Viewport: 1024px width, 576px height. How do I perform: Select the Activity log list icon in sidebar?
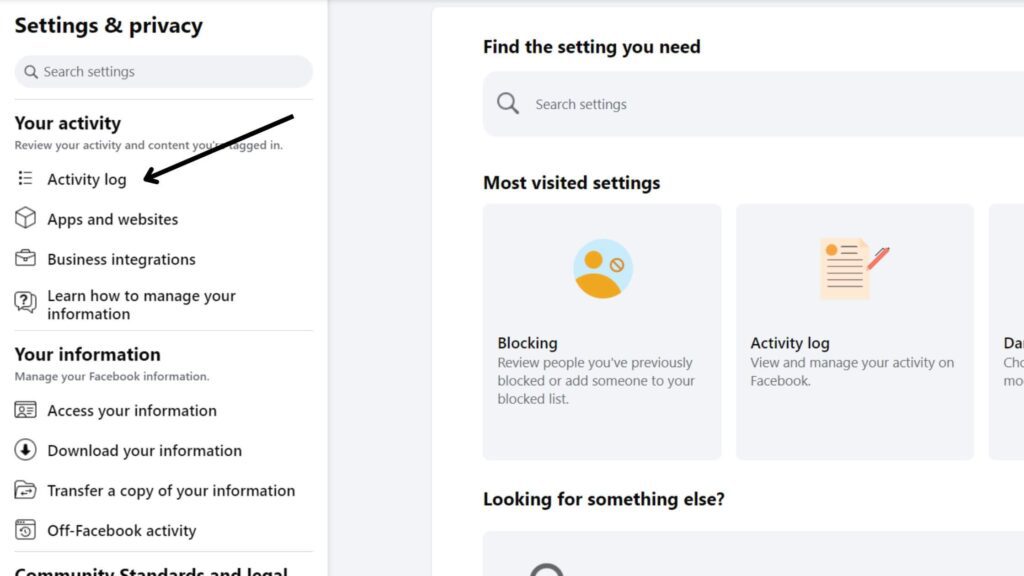(x=24, y=178)
